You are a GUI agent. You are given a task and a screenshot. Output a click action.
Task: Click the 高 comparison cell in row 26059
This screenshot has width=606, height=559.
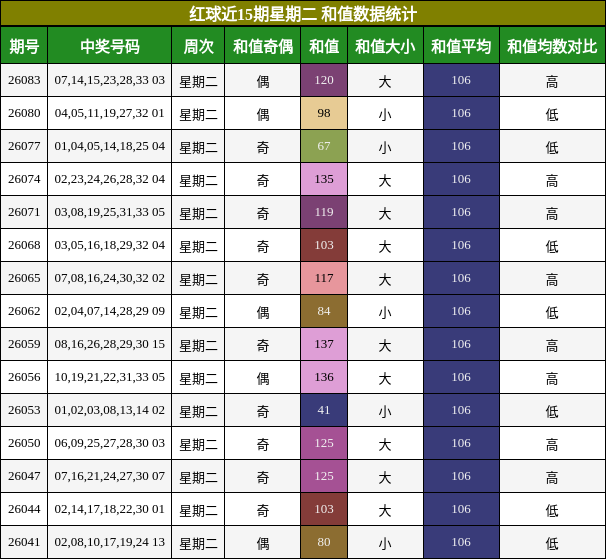[552, 344]
